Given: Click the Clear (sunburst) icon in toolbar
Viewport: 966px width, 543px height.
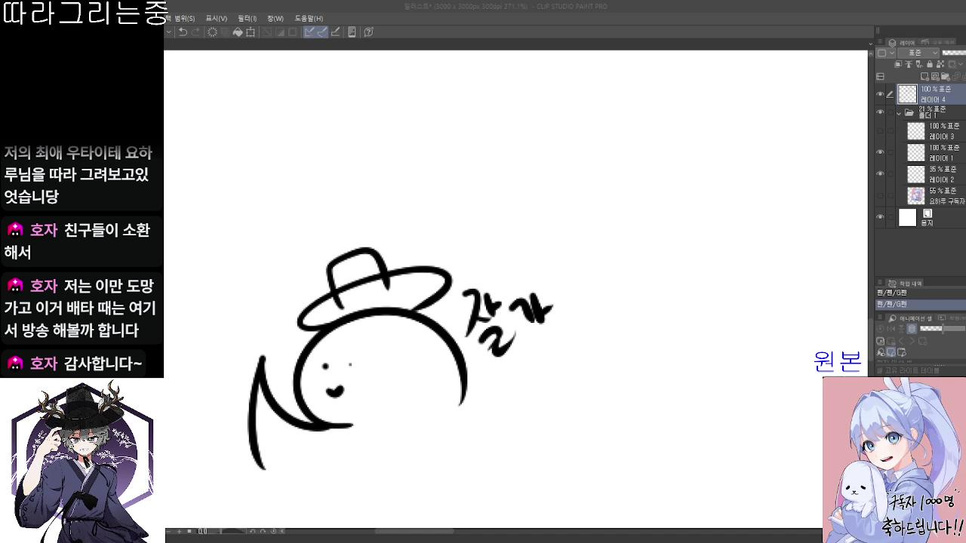Looking at the screenshot, I should click(x=213, y=32).
